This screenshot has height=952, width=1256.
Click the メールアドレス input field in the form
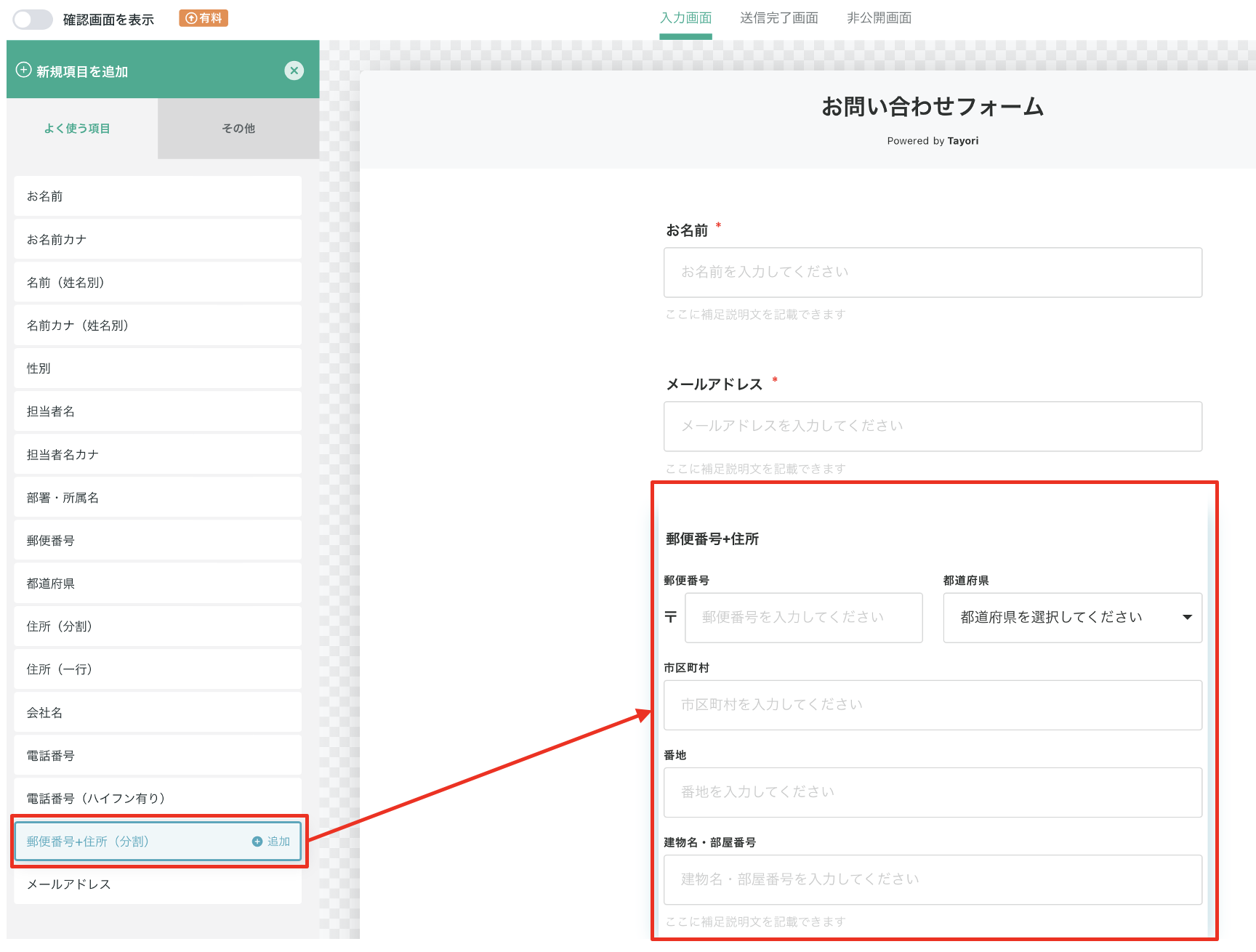(x=933, y=427)
